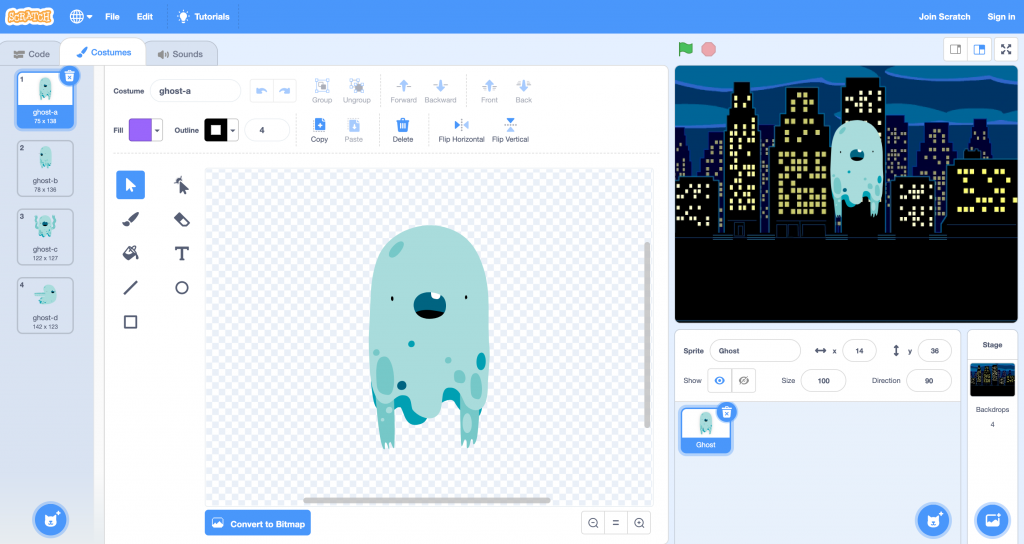1024x544 pixels.
Task: Click the outline width field
Action: point(266,130)
